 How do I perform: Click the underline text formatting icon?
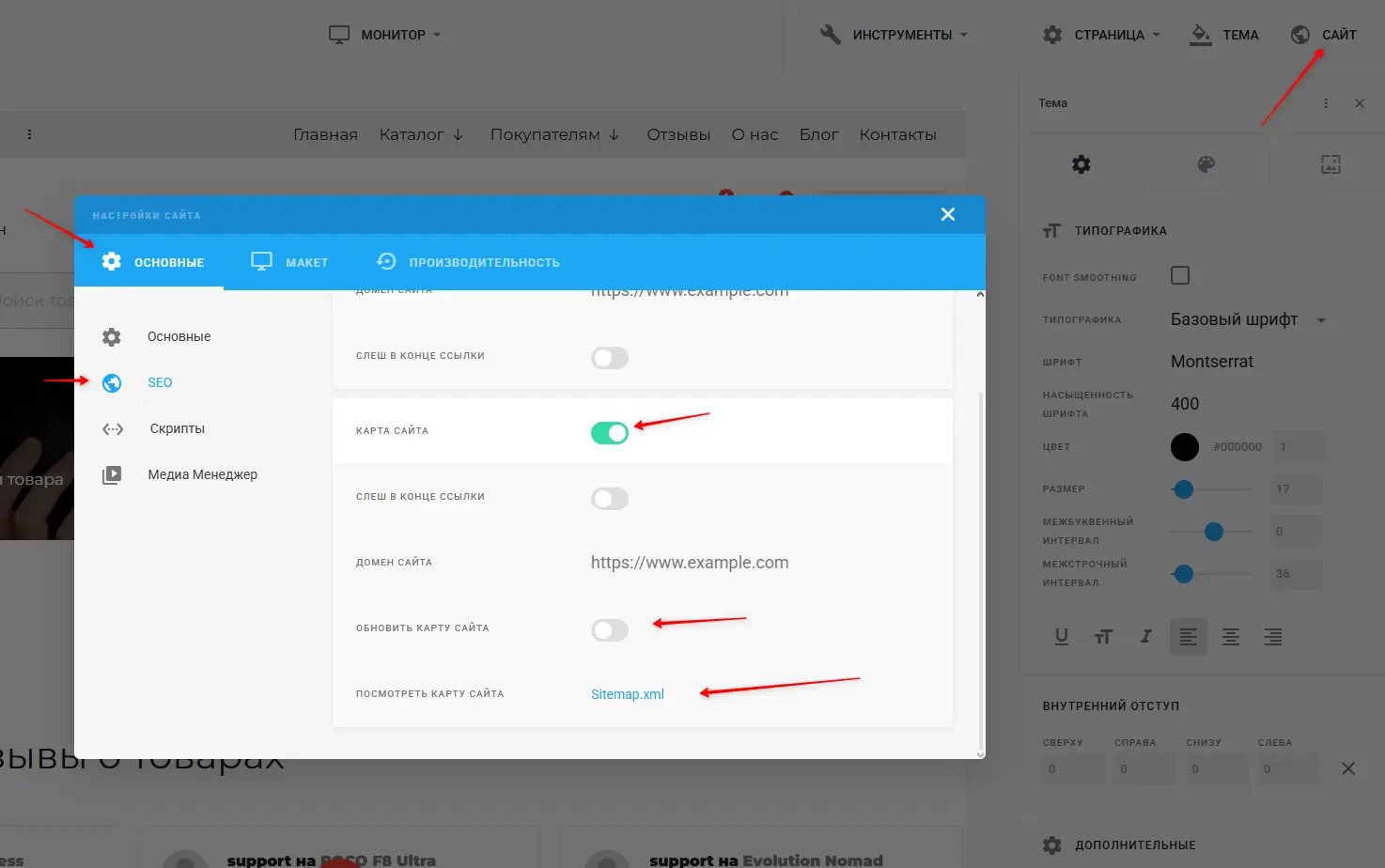click(1061, 637)
